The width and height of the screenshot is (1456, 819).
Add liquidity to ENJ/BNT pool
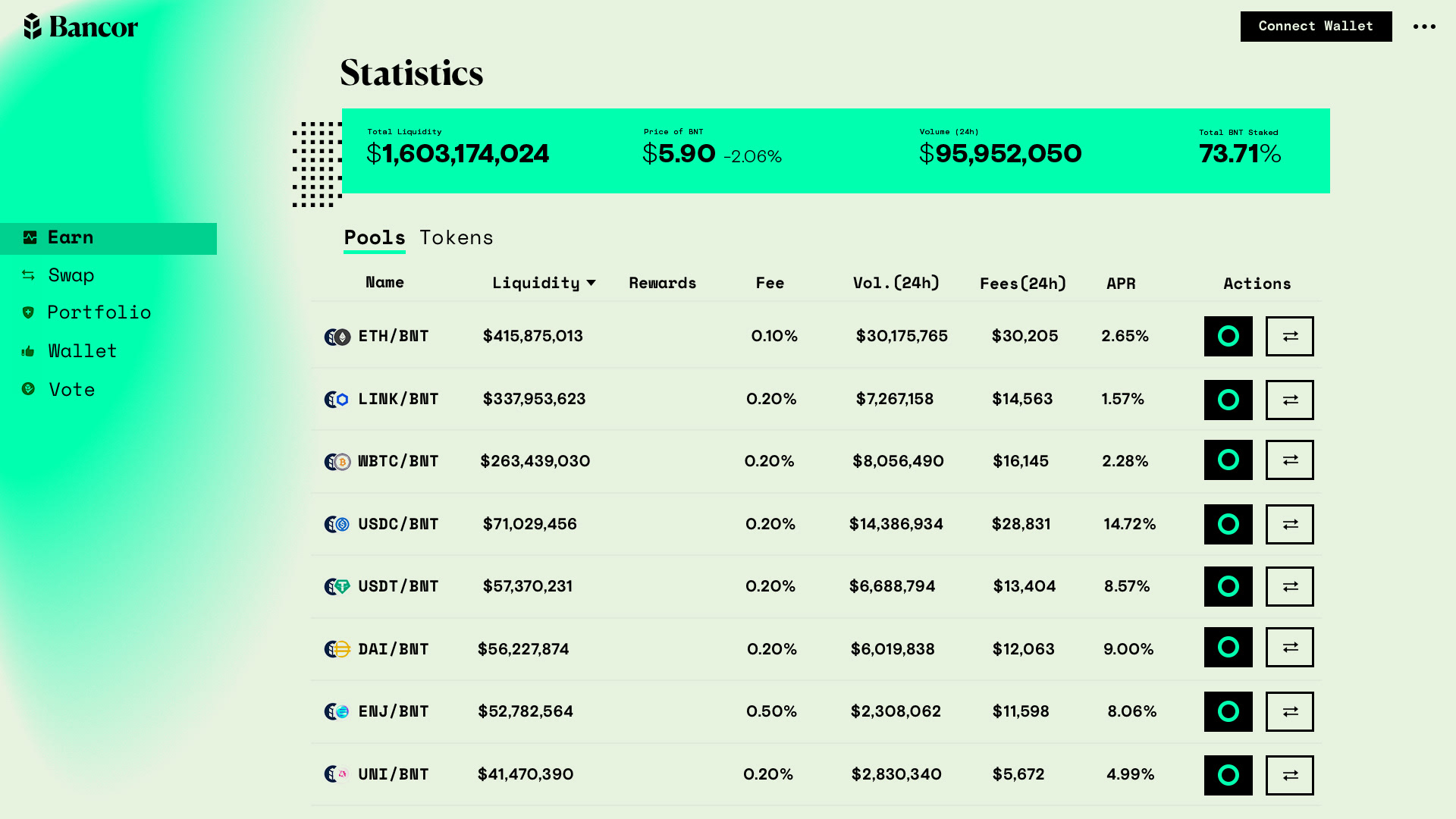click(1228, 711)
